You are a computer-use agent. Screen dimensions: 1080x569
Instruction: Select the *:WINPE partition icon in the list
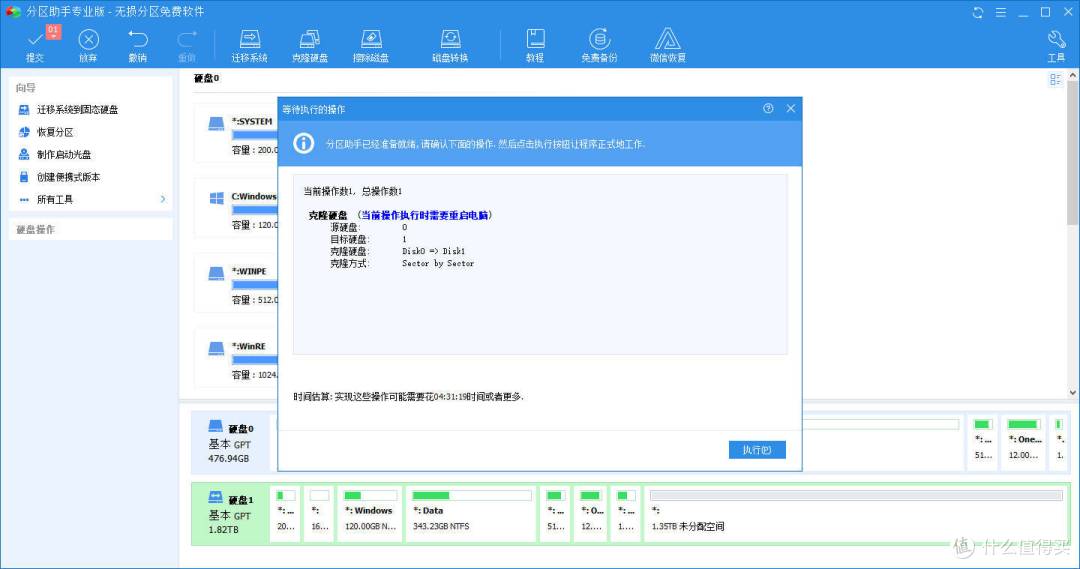point(216,273)
